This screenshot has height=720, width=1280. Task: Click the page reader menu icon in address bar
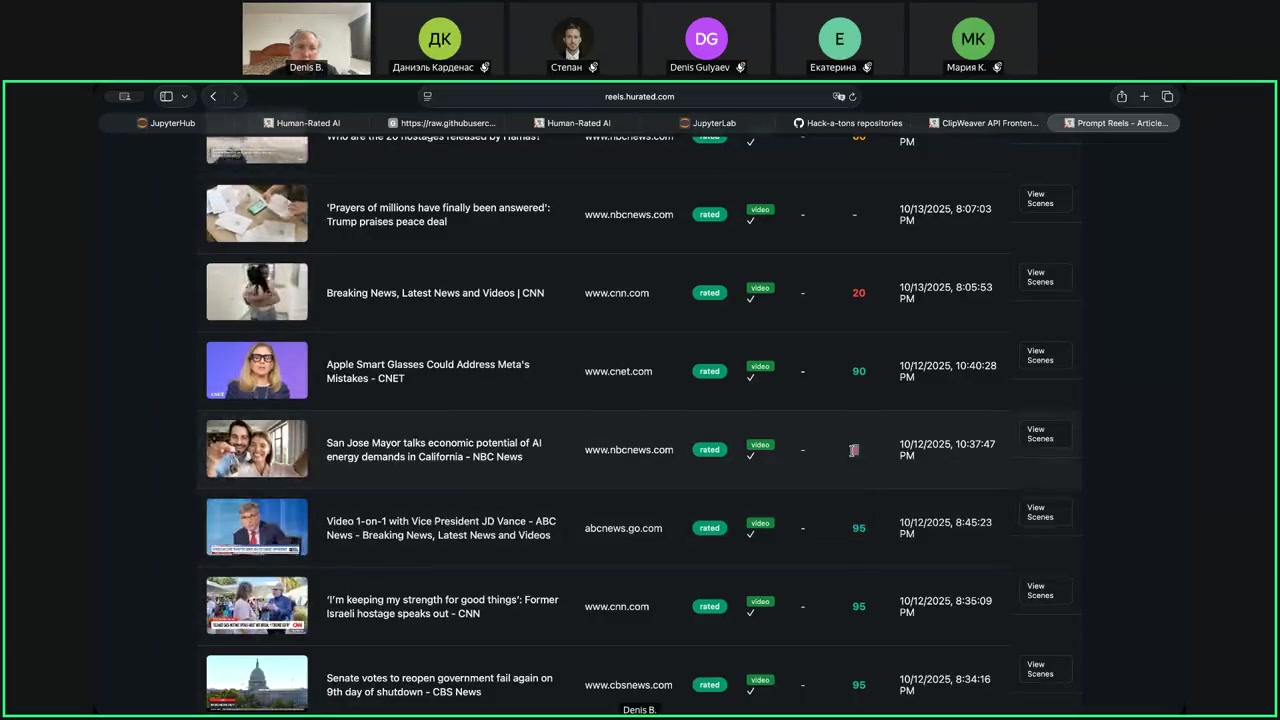(x=427, y=97)
